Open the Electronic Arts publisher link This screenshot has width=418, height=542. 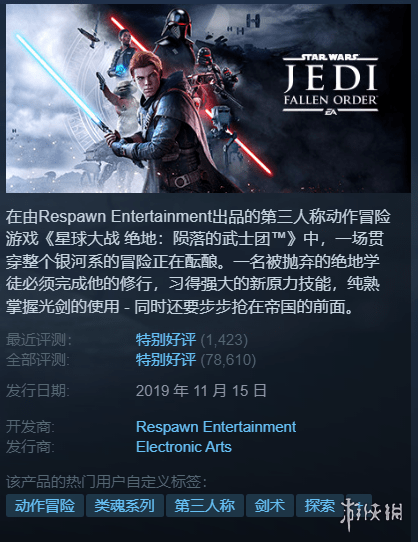pos(184,447)
